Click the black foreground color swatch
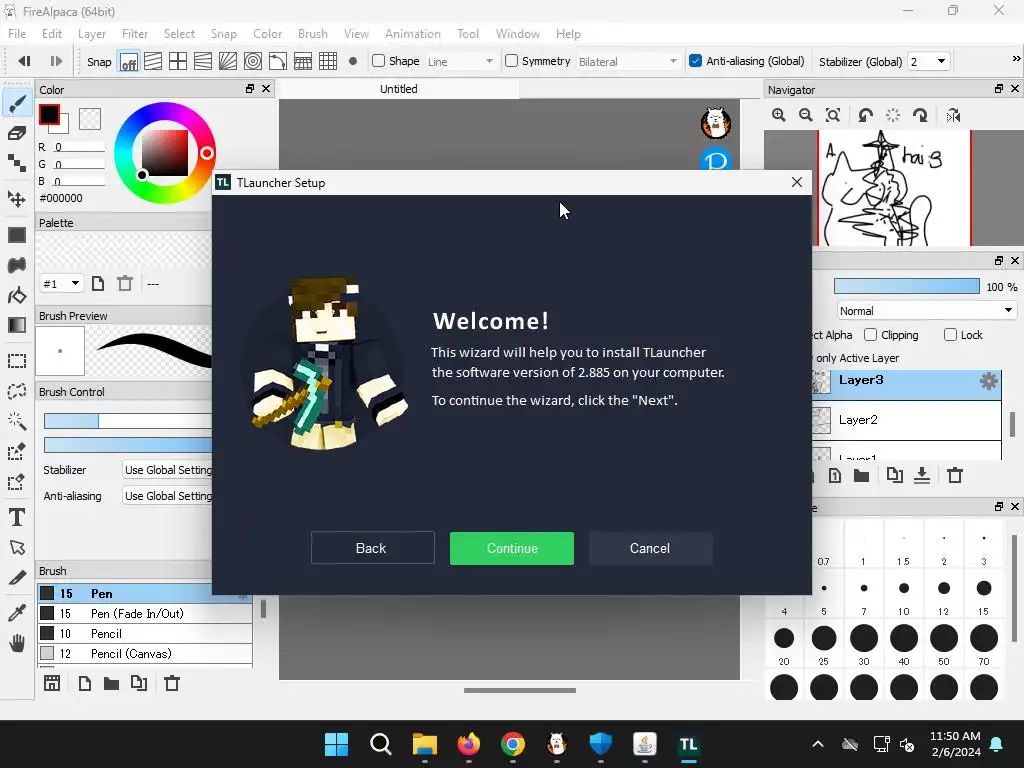 pyautogui.click(x=49, y=115)
